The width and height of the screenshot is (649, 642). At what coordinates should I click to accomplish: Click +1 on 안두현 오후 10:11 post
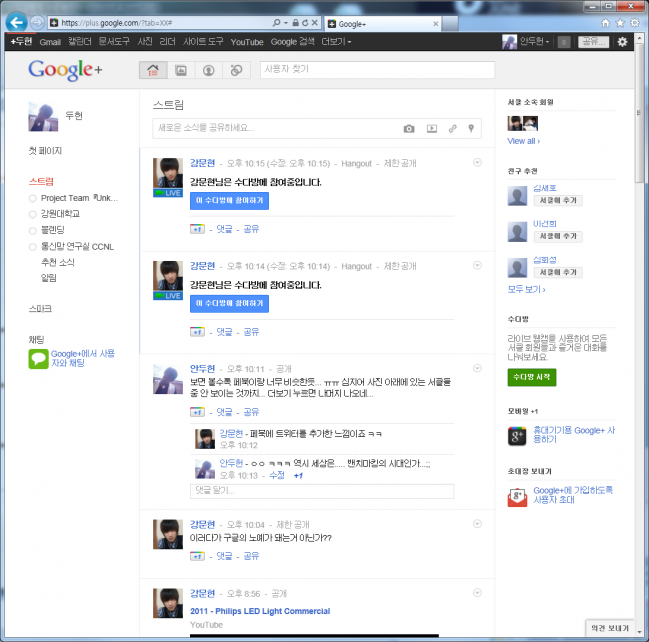coord(197,412)
